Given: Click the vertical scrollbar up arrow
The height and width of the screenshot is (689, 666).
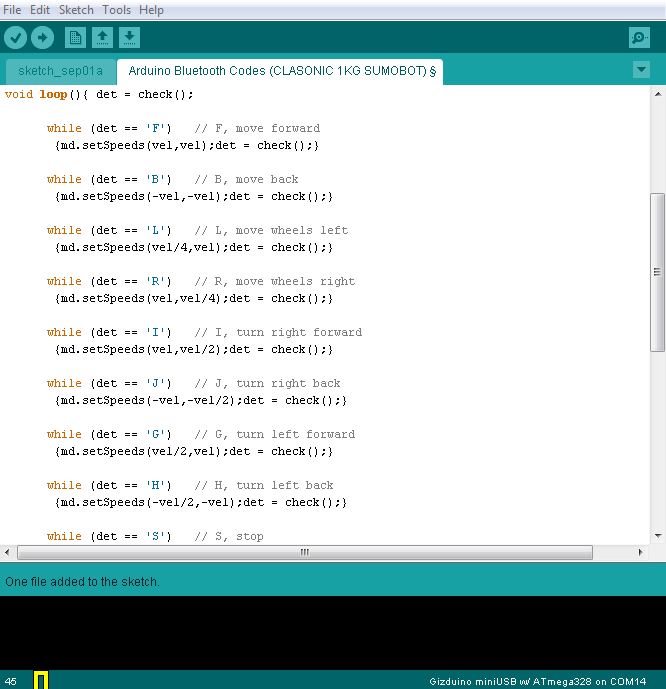Looking at the screenshot, I should (x=658, y=94).
